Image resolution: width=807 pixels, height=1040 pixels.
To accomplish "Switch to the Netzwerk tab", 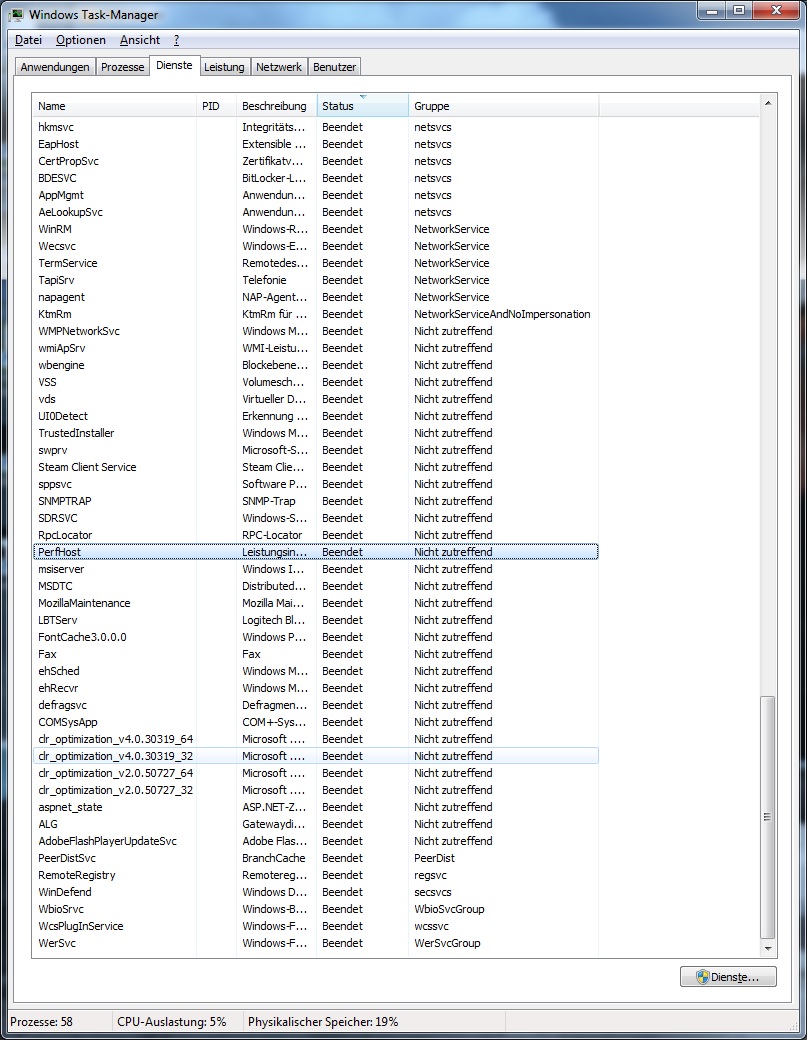I will coord(279,67).
